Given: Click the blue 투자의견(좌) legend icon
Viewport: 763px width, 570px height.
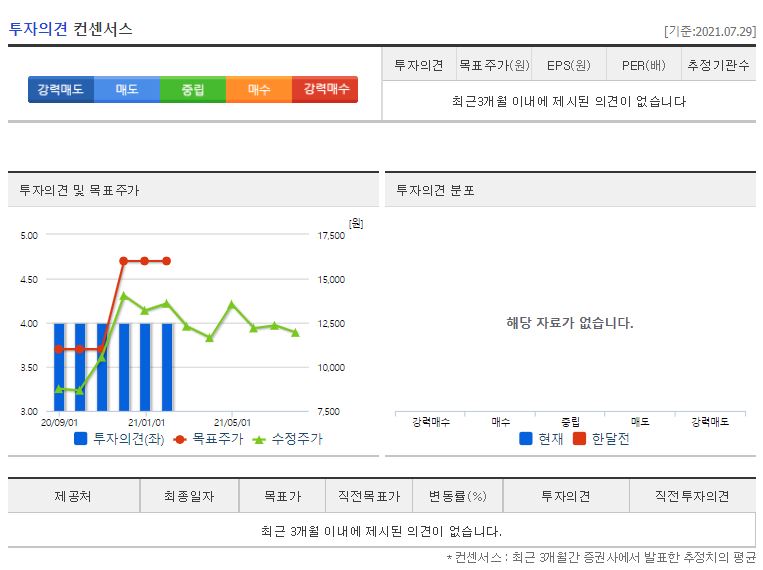Looking at the screenshot, I should [80, 439].
